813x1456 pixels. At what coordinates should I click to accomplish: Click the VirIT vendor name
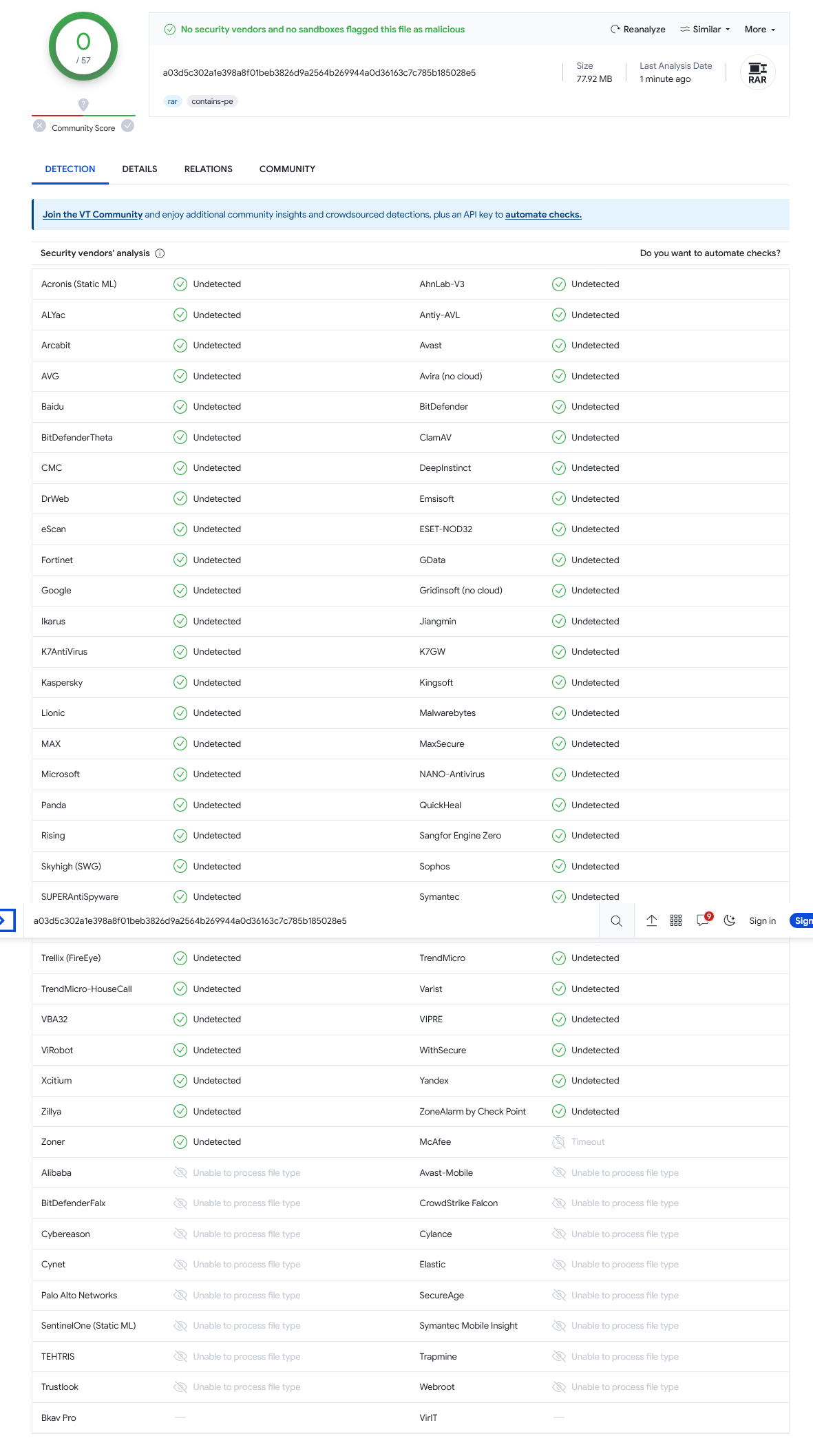428,1418
